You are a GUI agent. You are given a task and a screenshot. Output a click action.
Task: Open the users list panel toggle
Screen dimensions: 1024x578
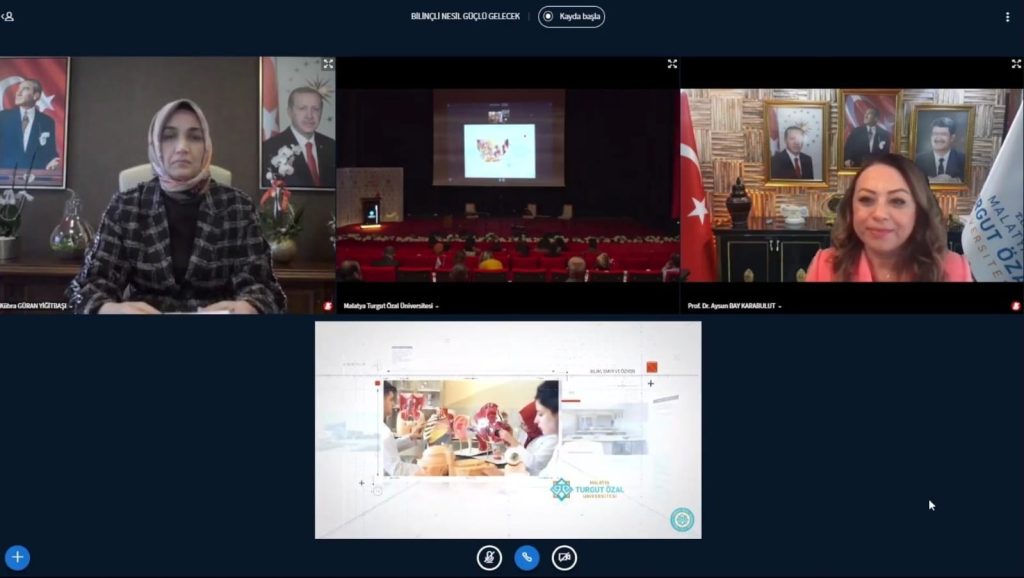[9, 16]
